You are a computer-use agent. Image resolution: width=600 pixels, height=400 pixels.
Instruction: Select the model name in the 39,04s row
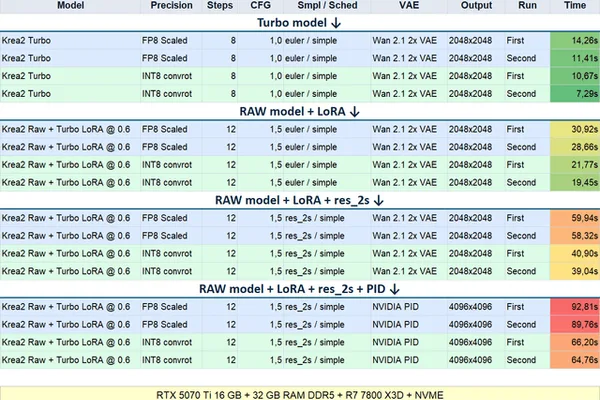[x=66, y=271]
